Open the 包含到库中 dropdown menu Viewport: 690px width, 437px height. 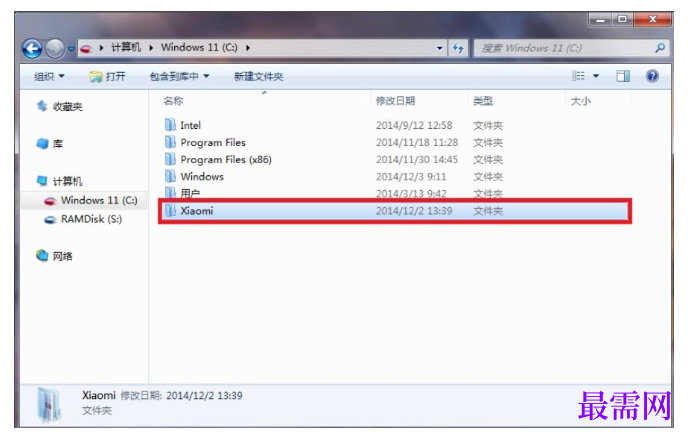[179, 77]
